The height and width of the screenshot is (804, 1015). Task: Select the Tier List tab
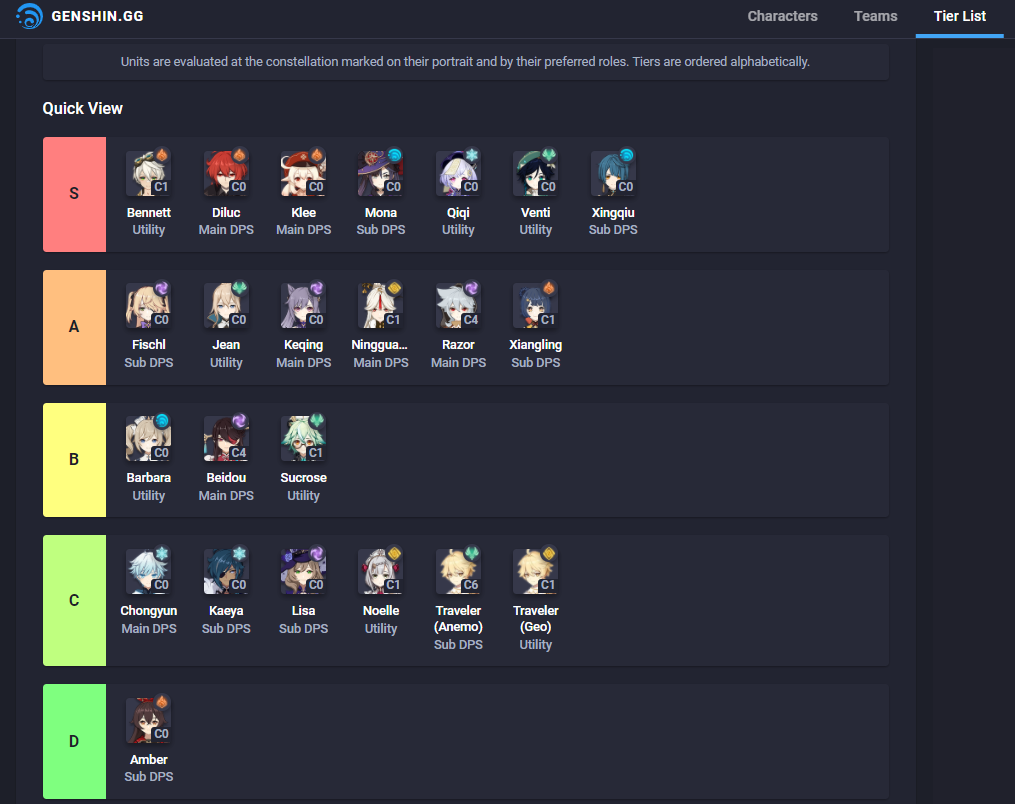(959, 16)
